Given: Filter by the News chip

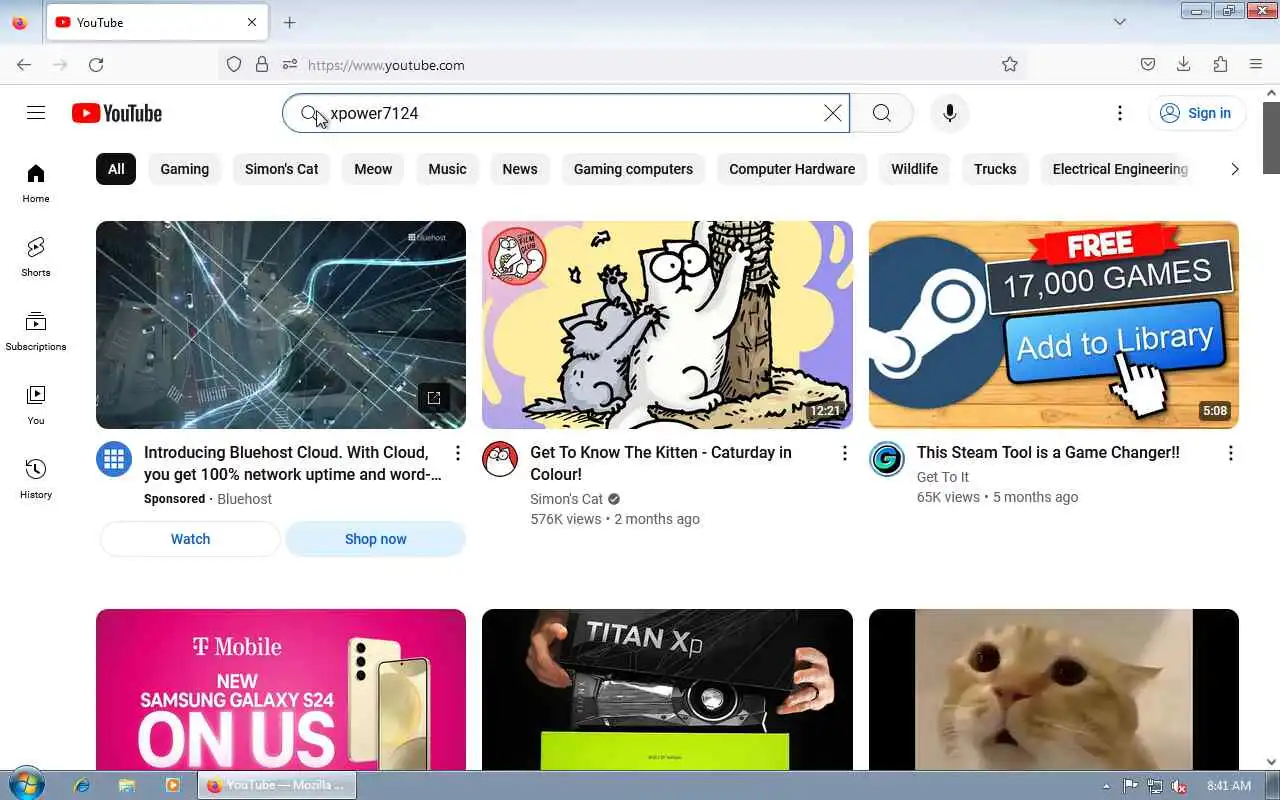Looking at the screenshot, I should 520,169.
